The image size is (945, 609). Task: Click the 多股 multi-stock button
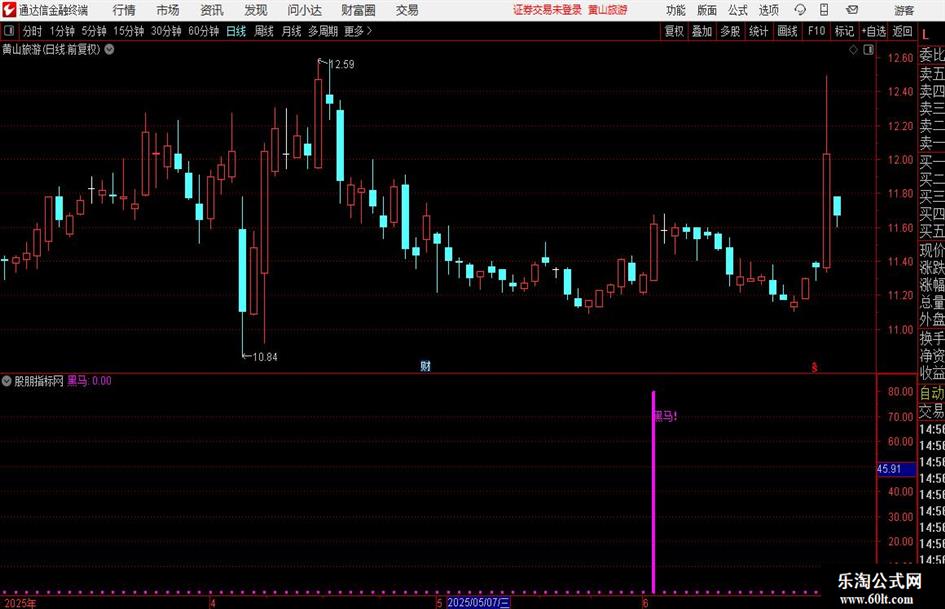pos(730,31)
